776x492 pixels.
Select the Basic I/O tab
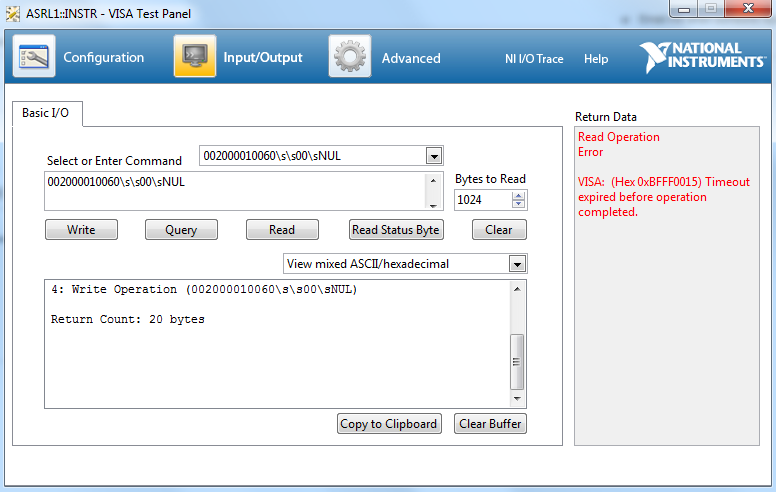(x=47, y=113)
